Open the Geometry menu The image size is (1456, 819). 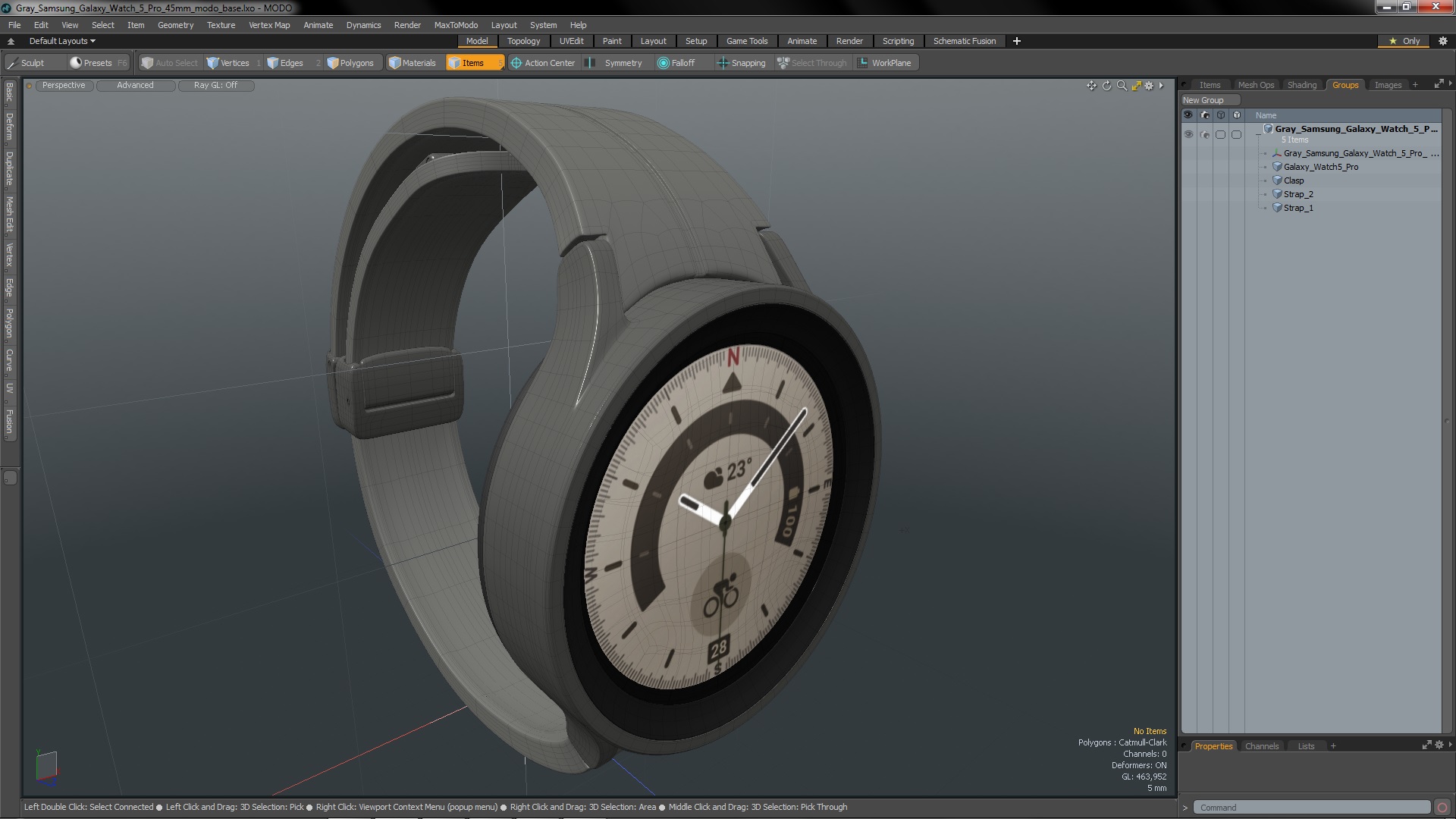click(175, 25)
